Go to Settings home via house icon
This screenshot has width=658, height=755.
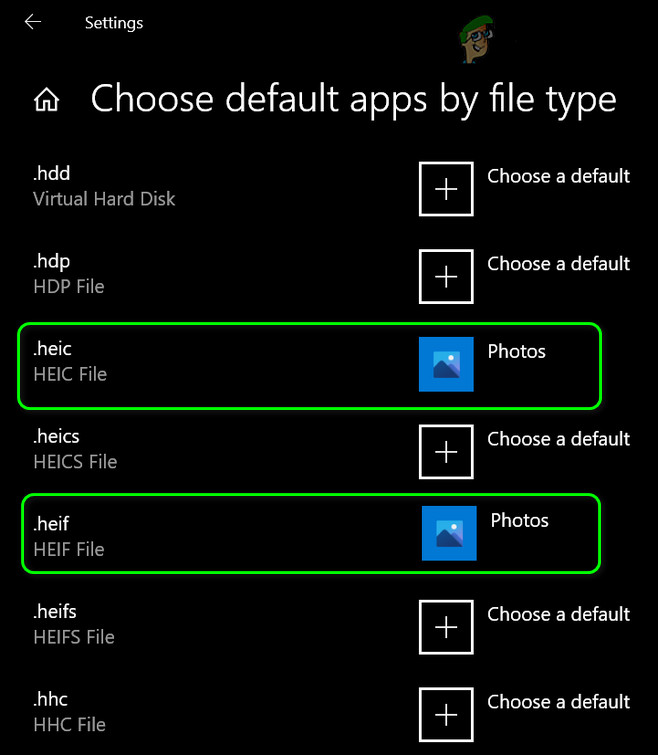click(x=46, y=100)
